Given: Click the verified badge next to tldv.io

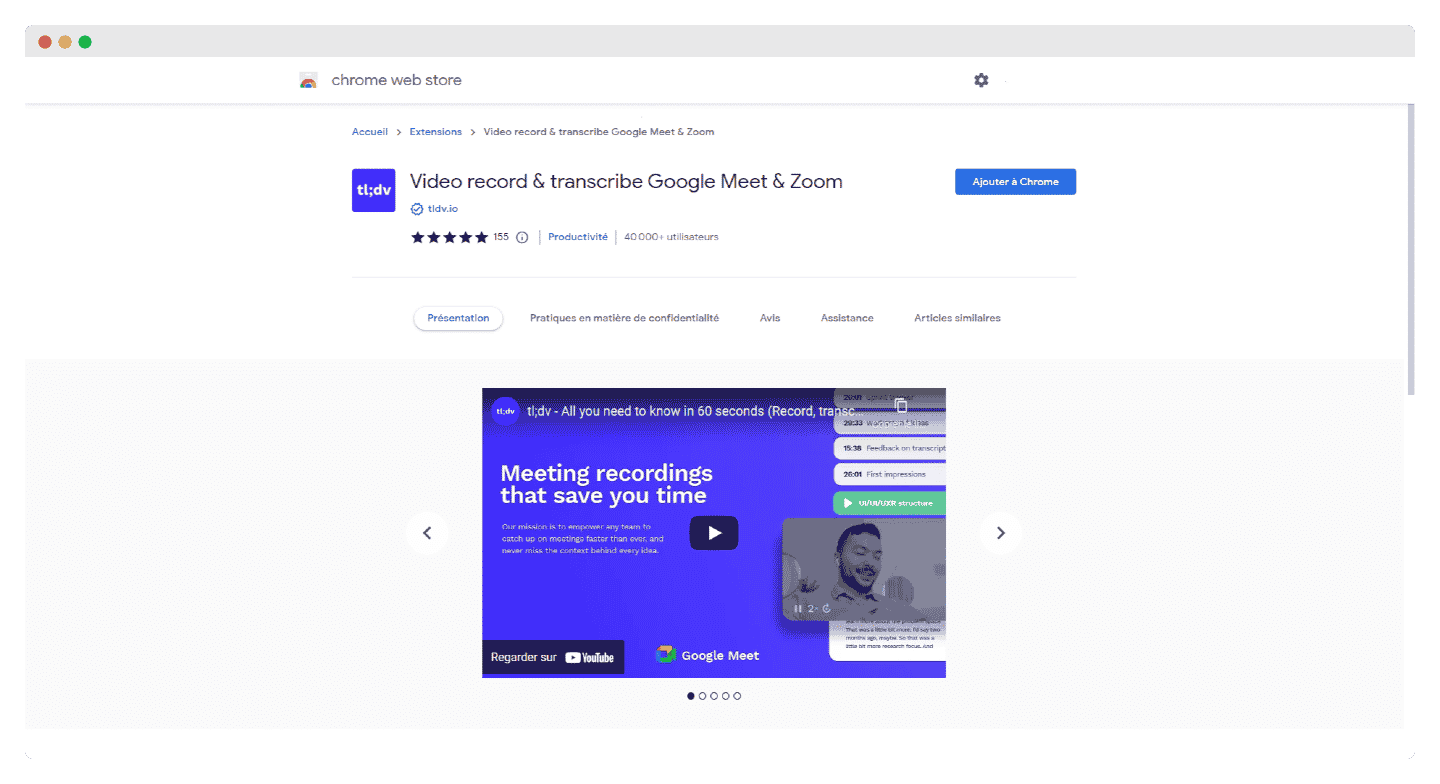Looking at the screenshot, I should [x=417, y=209].
